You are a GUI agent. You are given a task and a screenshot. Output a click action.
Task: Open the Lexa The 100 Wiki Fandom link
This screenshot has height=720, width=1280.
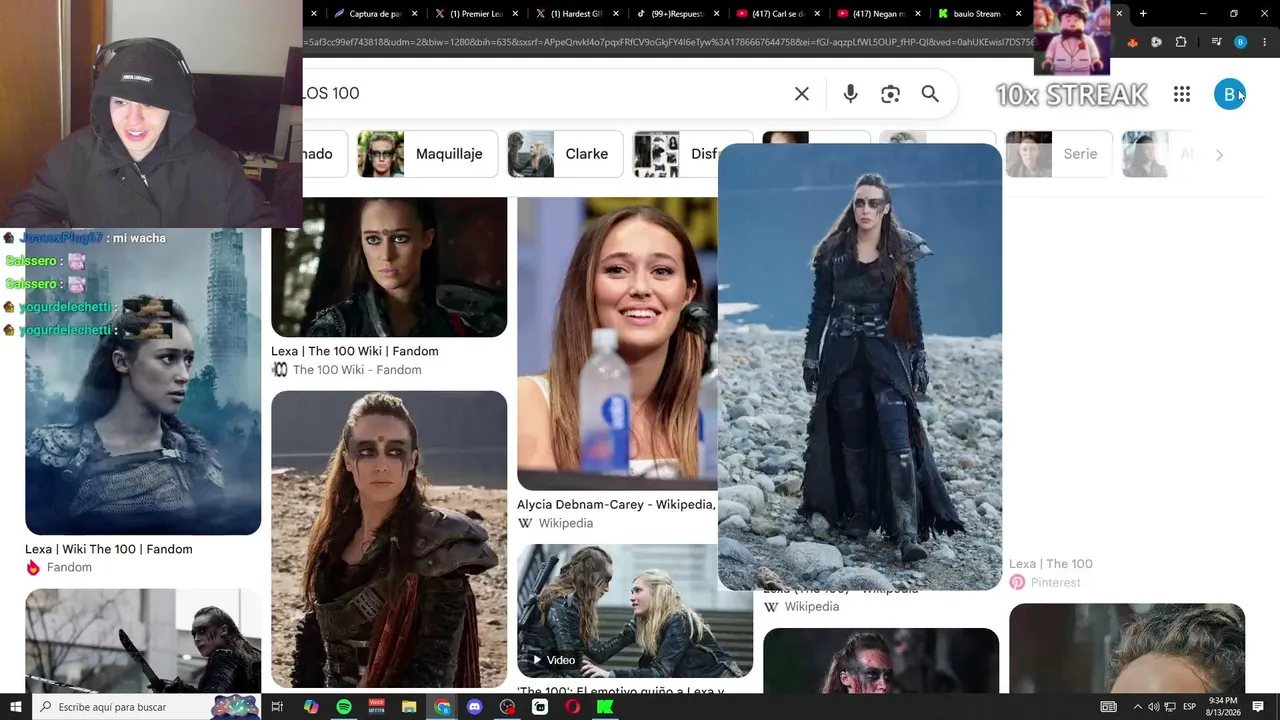pyautogui.click(x=354, y=351)
